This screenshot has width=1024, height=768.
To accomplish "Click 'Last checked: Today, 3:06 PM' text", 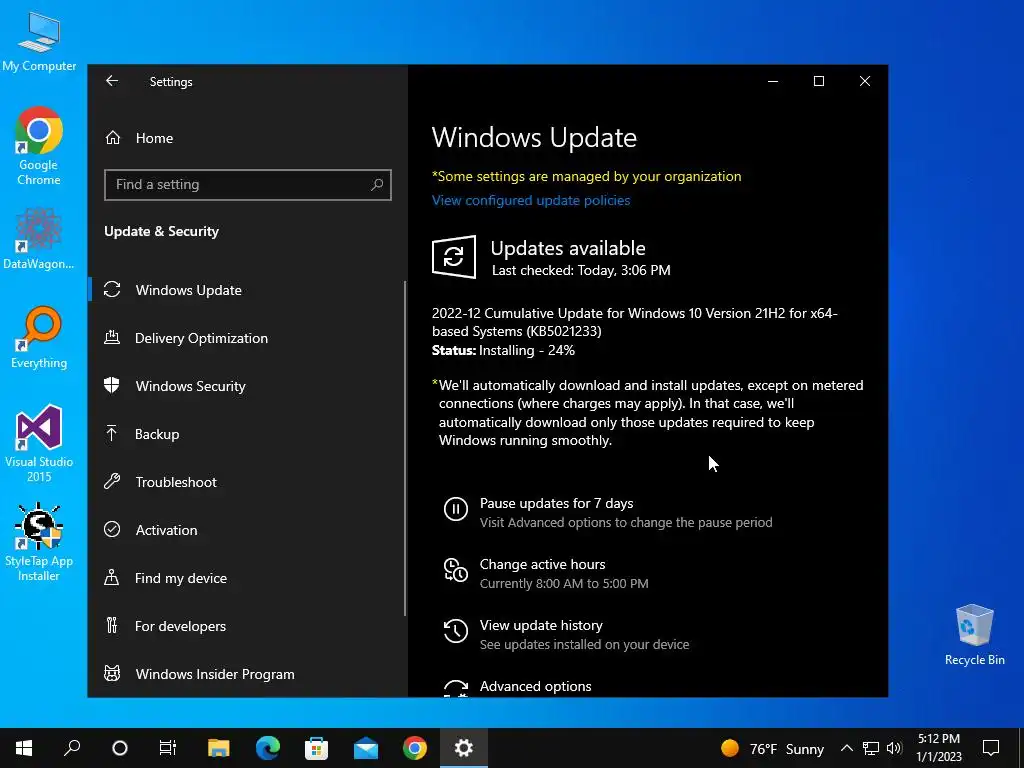I will 581,270.
